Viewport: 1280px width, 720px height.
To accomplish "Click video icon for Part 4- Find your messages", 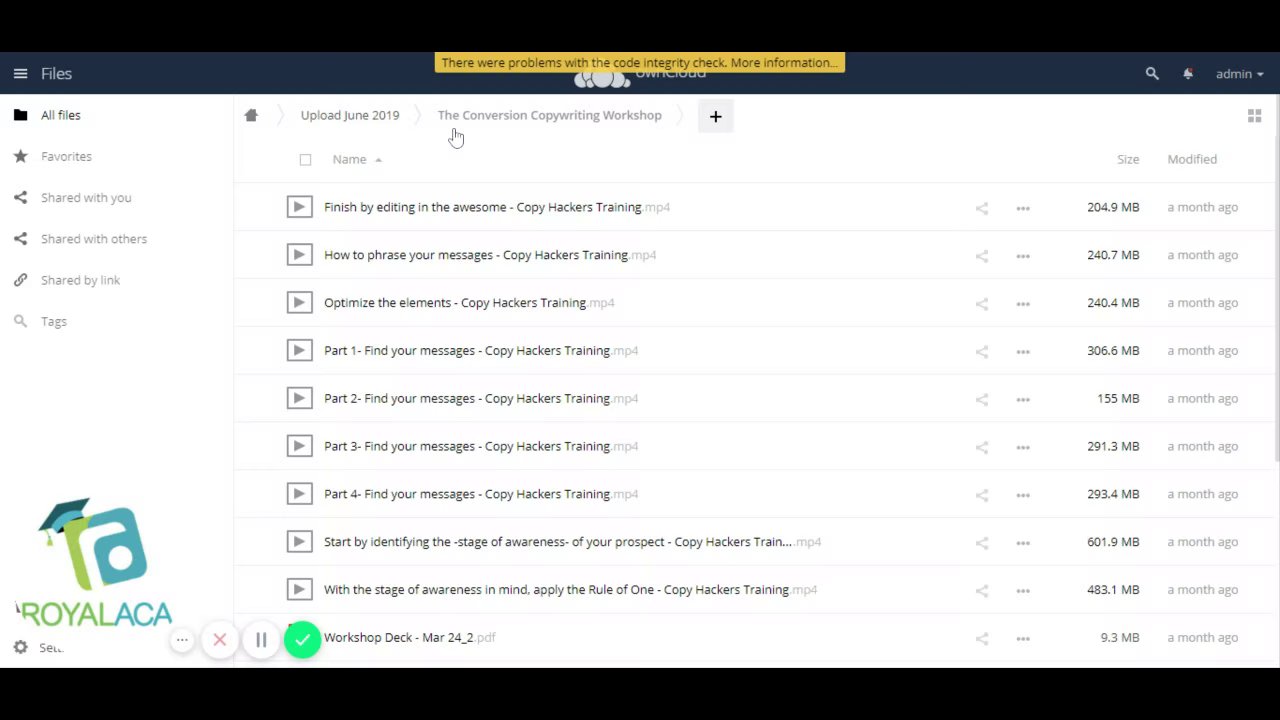I will (299, 494).
